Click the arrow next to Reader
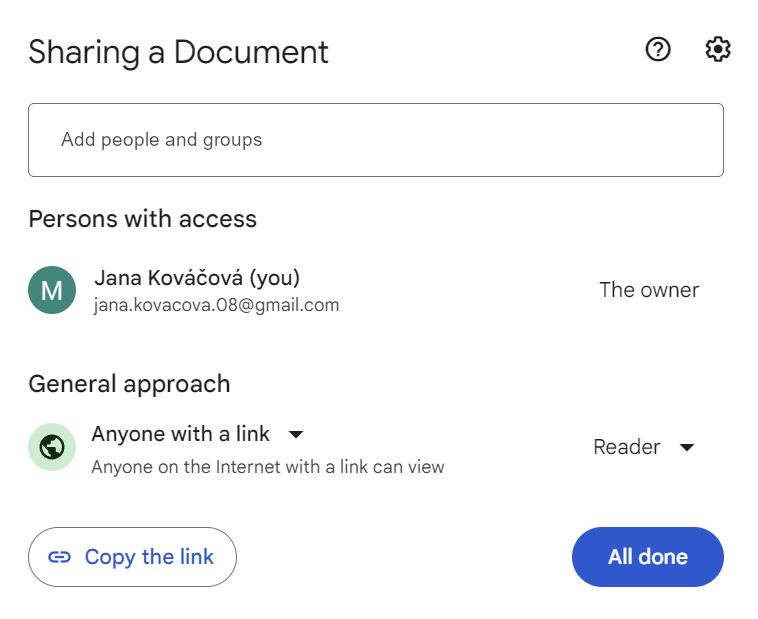Viewport: 758px width, 619px height. [x=687, y=447]
